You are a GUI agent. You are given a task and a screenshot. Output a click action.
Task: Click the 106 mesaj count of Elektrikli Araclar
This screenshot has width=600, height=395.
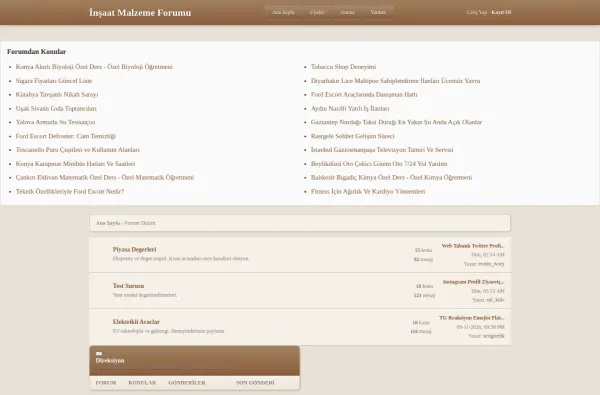pyautogui.click(x=421, y=331)
